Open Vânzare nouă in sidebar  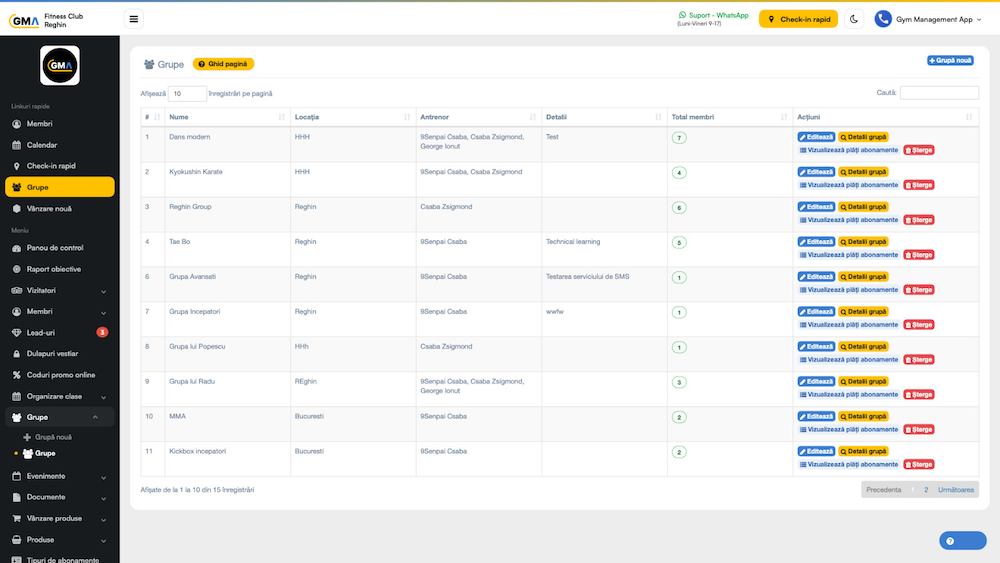click(60, 208)
